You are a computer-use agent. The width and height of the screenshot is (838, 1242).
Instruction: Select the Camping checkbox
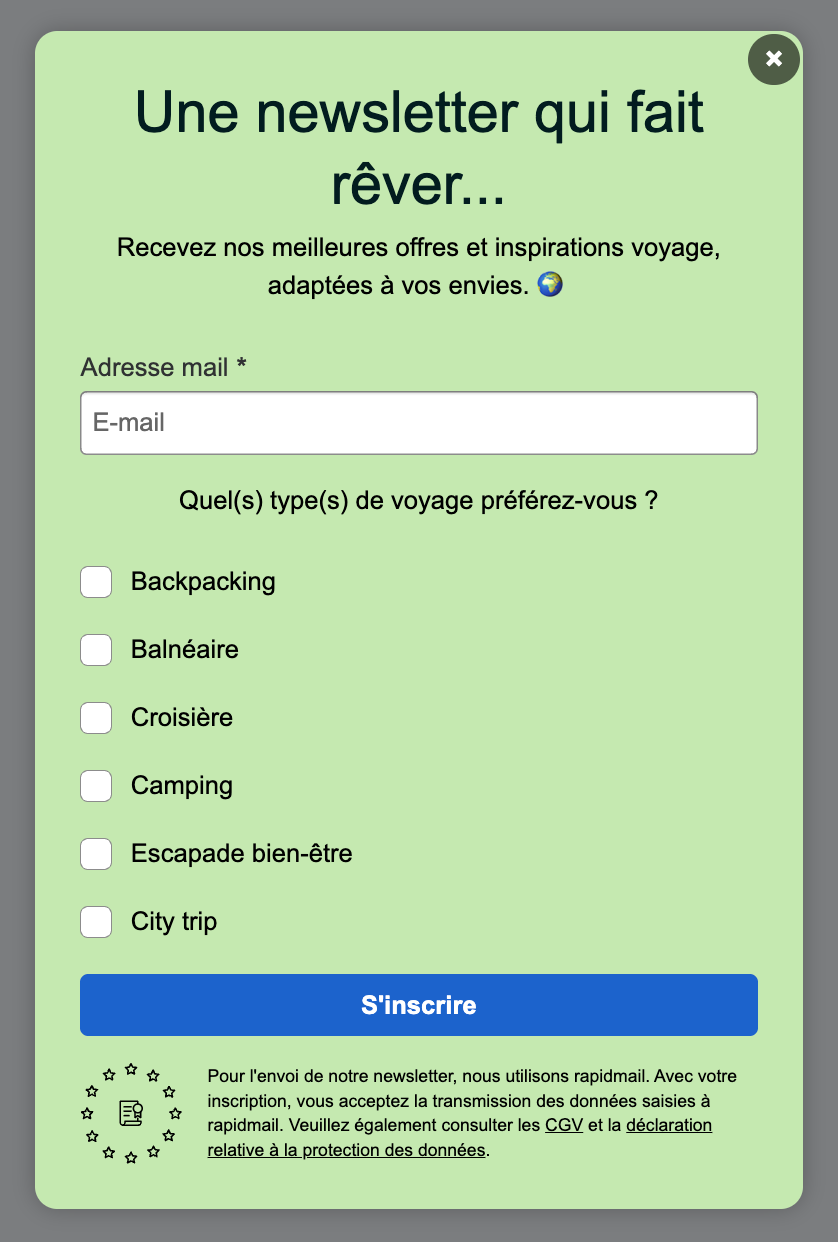[x=96, y=786]
